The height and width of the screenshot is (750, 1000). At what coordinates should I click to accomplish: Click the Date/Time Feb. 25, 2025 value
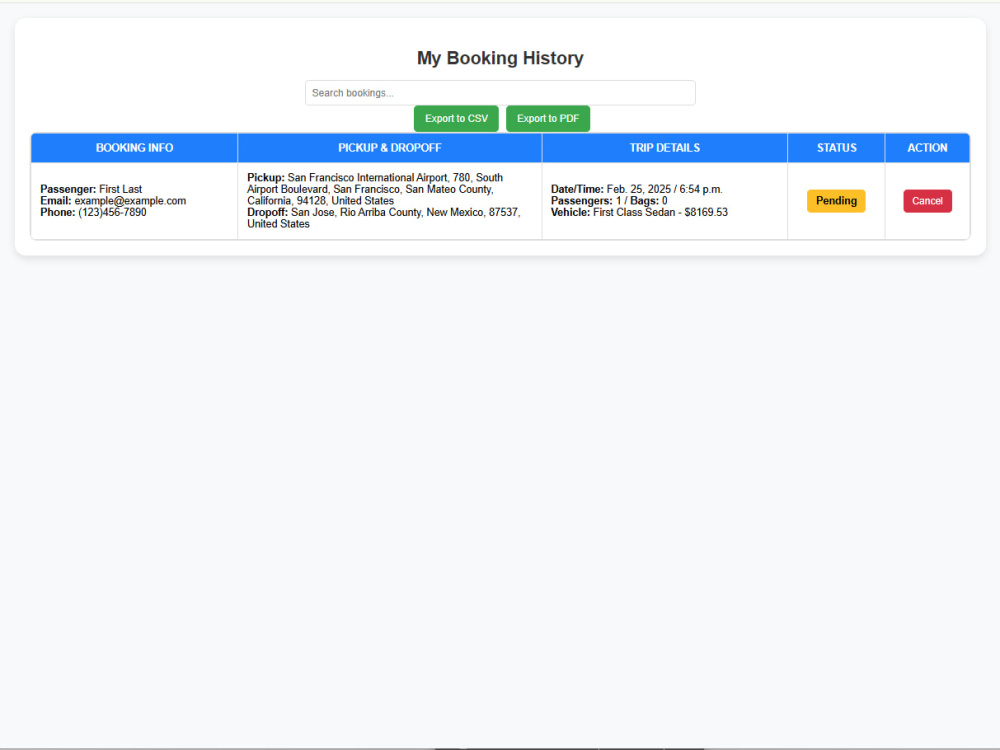click(665, 189)
